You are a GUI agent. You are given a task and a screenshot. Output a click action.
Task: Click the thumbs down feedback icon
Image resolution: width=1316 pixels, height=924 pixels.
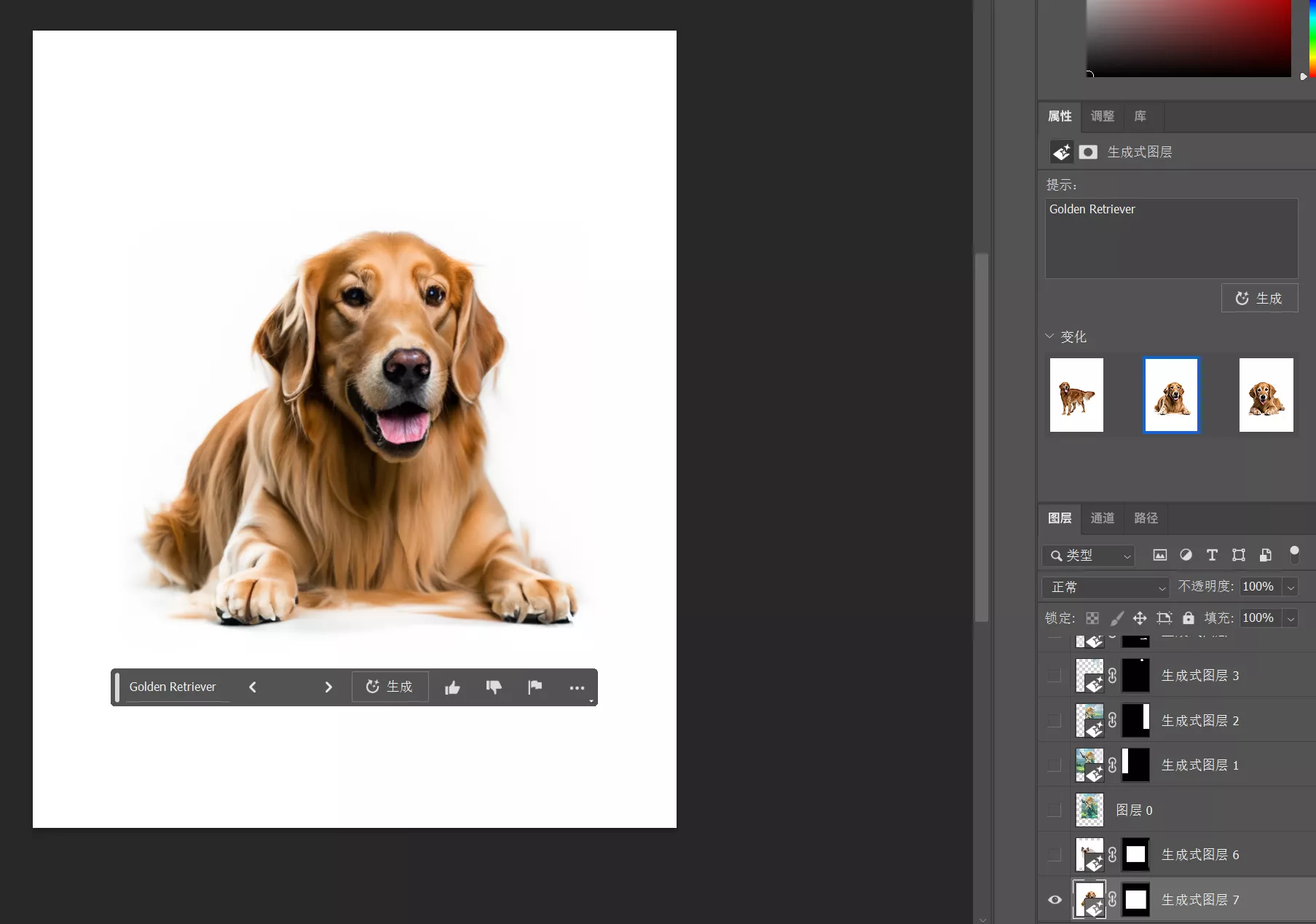click(494, 687)
